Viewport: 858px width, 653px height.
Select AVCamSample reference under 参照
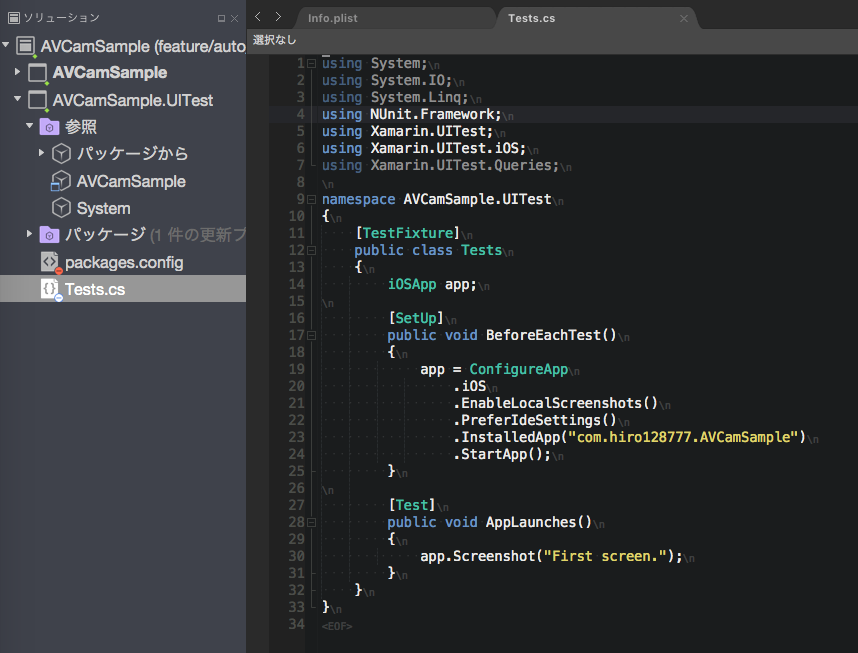123,181
